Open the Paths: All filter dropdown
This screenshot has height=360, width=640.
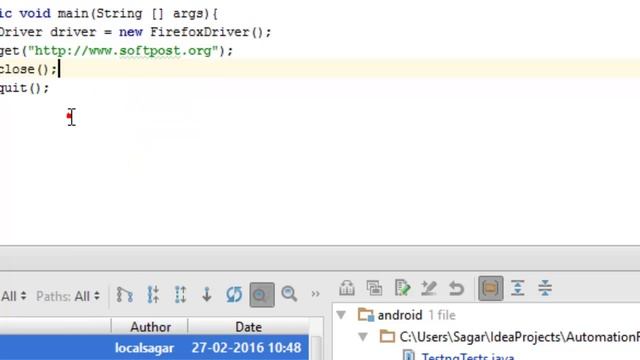coord(68,296)
